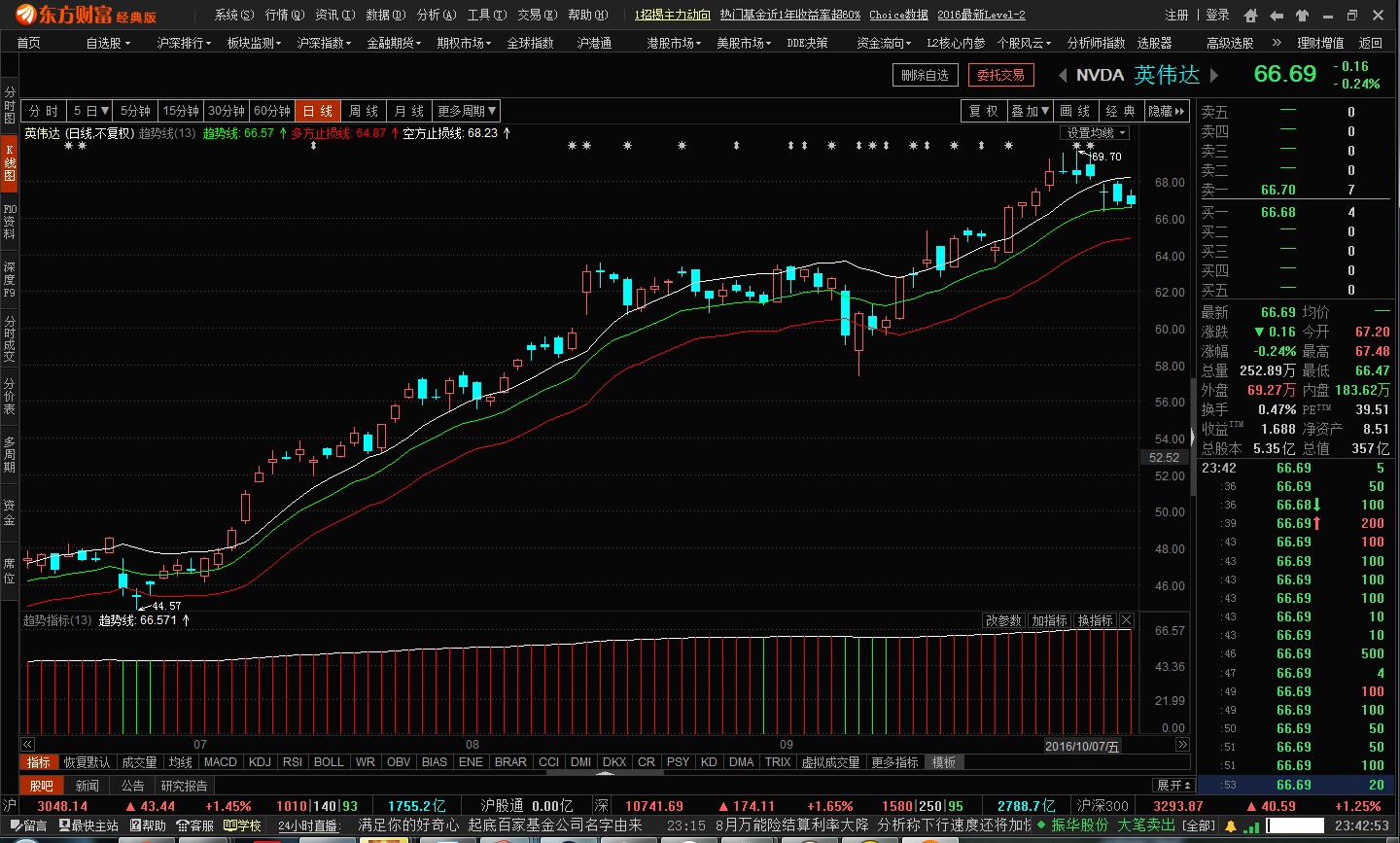Show next stock with right arrow beside 英伟达
This screenshot has height=843, width=1400.
1213,75
